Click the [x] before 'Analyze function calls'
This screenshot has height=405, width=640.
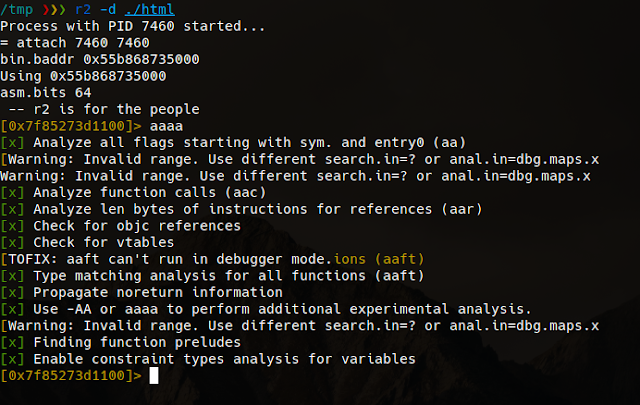[x=12, y=192]
